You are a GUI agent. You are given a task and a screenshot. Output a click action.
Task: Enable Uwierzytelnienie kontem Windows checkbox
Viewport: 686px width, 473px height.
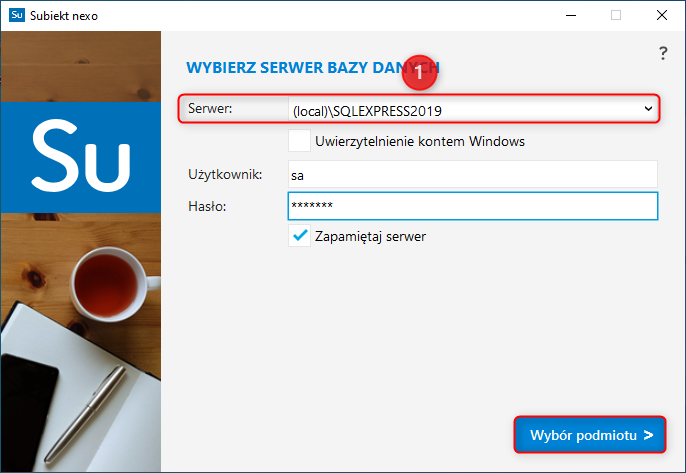pyautogui.click(x=299, y=141)
